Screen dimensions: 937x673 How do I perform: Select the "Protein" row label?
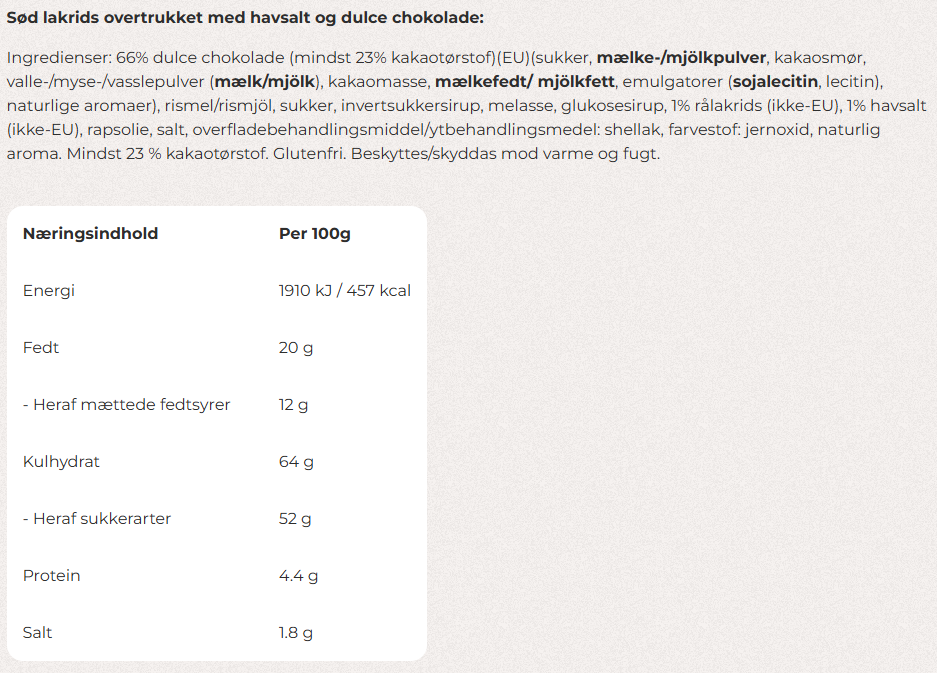[x=51, y=576]
